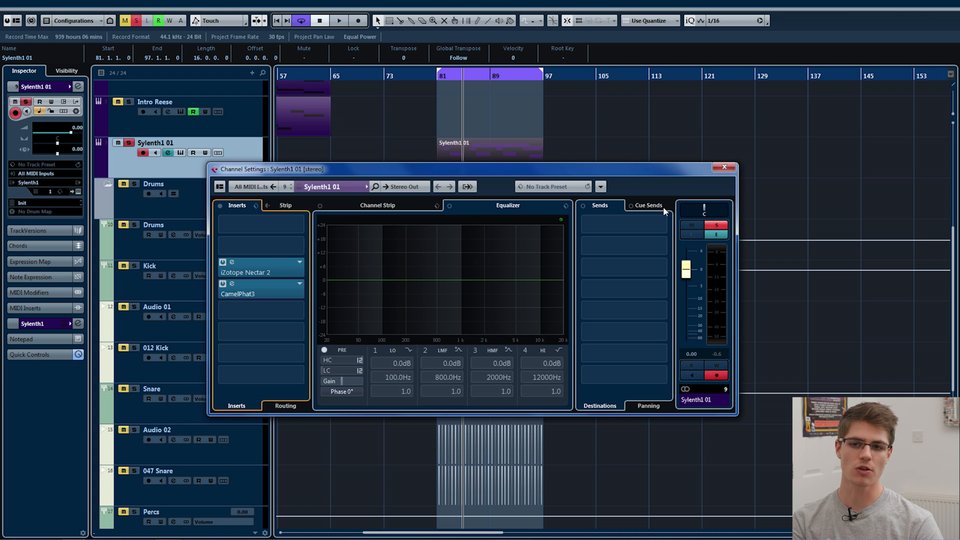Toggle the iQ iterative quantize icon

pyautogui.click(x=690, y=20)
